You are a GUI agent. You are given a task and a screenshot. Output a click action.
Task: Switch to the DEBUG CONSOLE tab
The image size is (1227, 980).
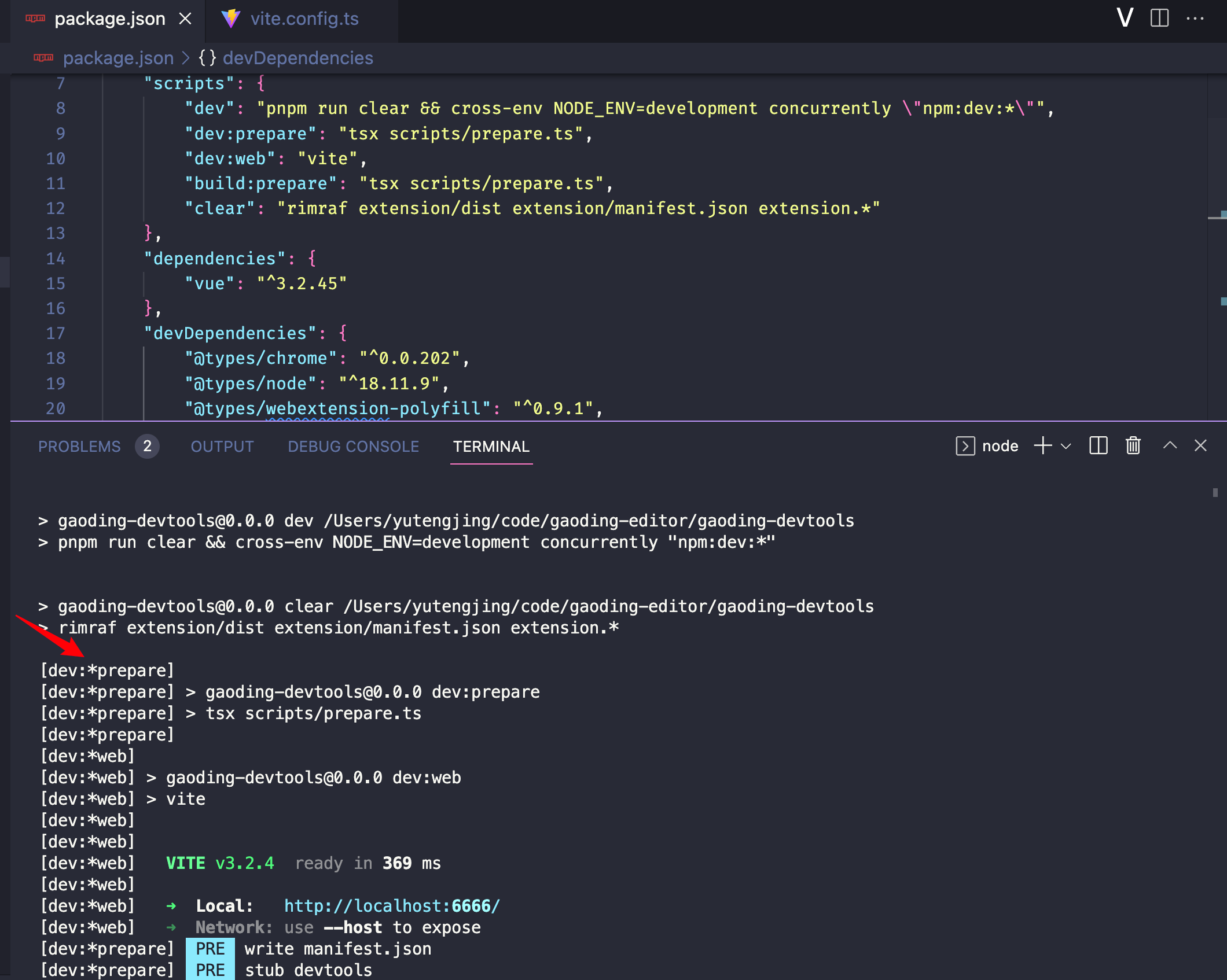(353, 446)
